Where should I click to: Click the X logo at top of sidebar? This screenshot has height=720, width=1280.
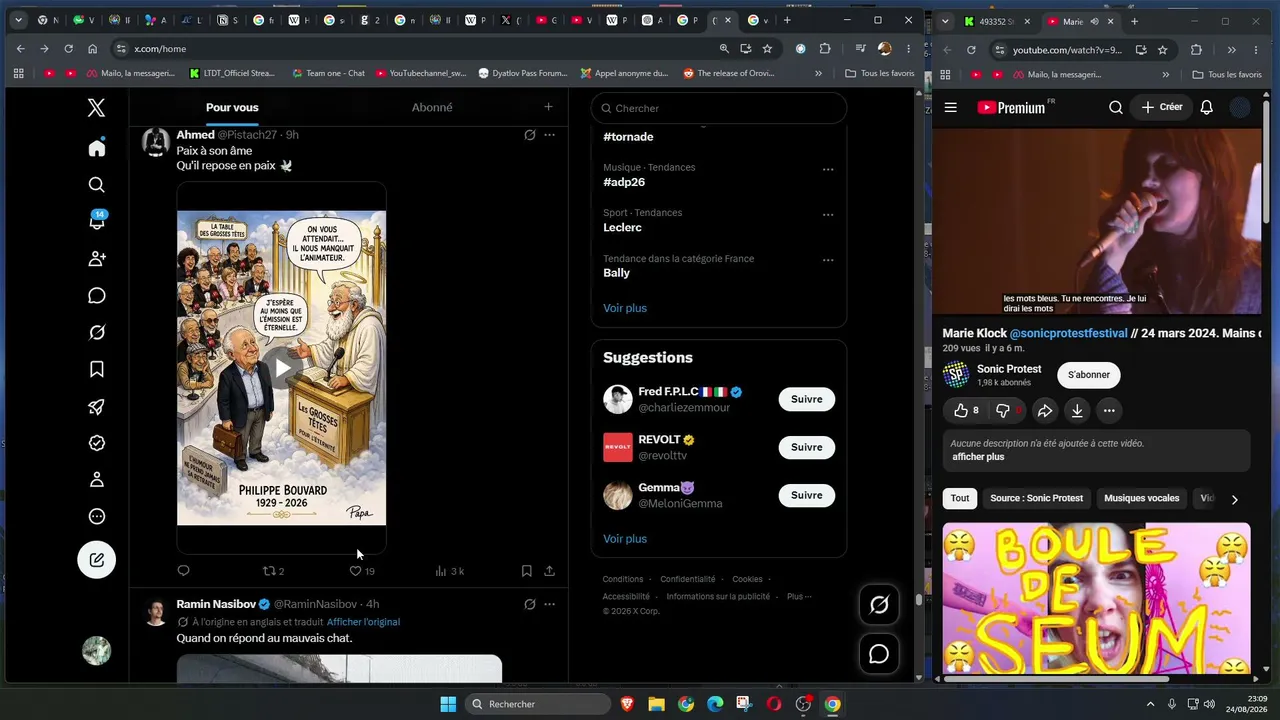click(96, 108)
